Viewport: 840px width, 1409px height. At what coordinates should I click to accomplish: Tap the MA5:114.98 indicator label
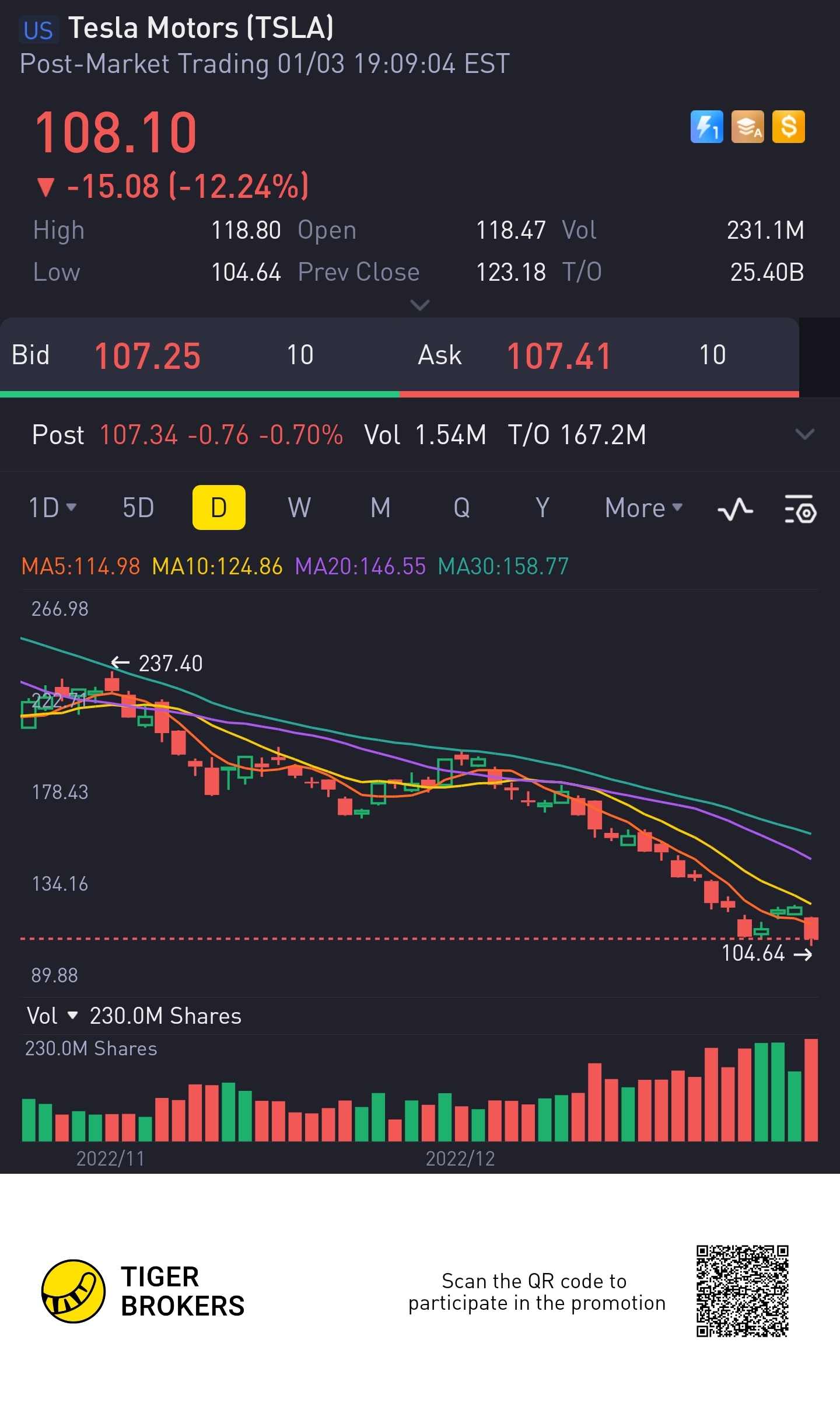(80, 567)
